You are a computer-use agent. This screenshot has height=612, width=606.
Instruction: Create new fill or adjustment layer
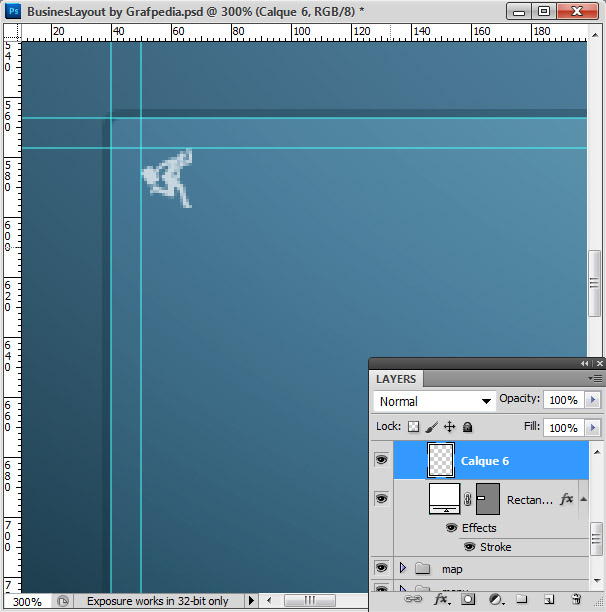[x=495, y=599]
